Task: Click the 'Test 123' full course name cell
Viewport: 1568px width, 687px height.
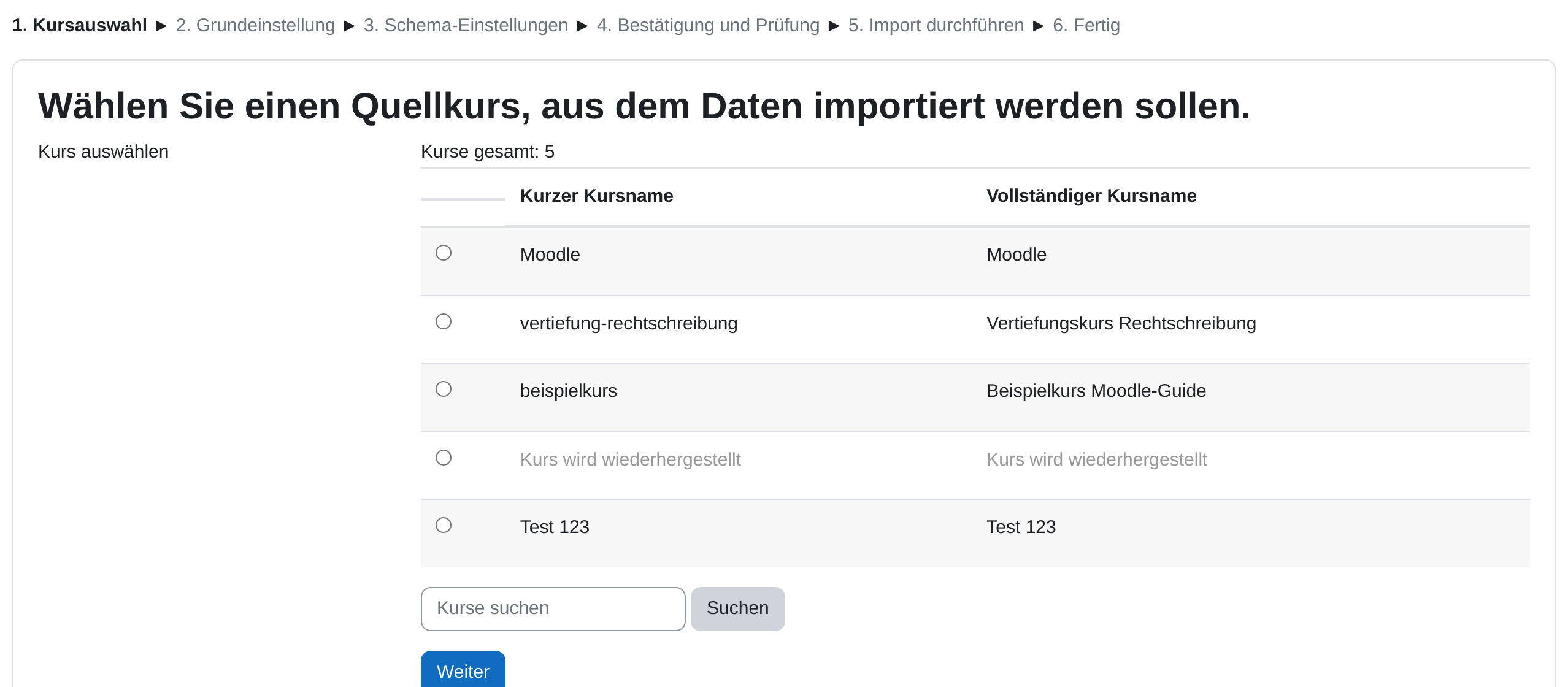Action: (x=1021, y=527)
